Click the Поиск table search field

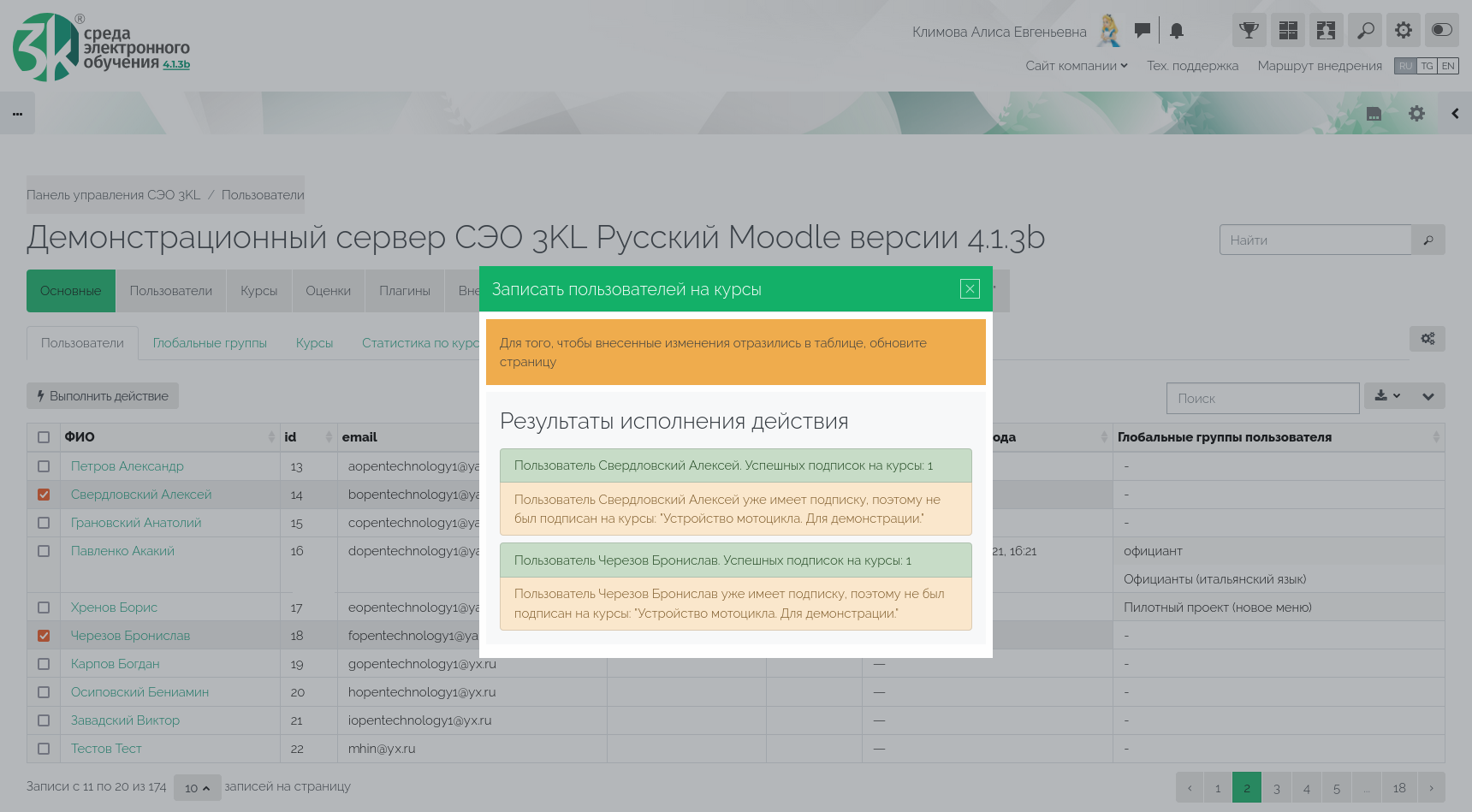(x=1262, y=399)
